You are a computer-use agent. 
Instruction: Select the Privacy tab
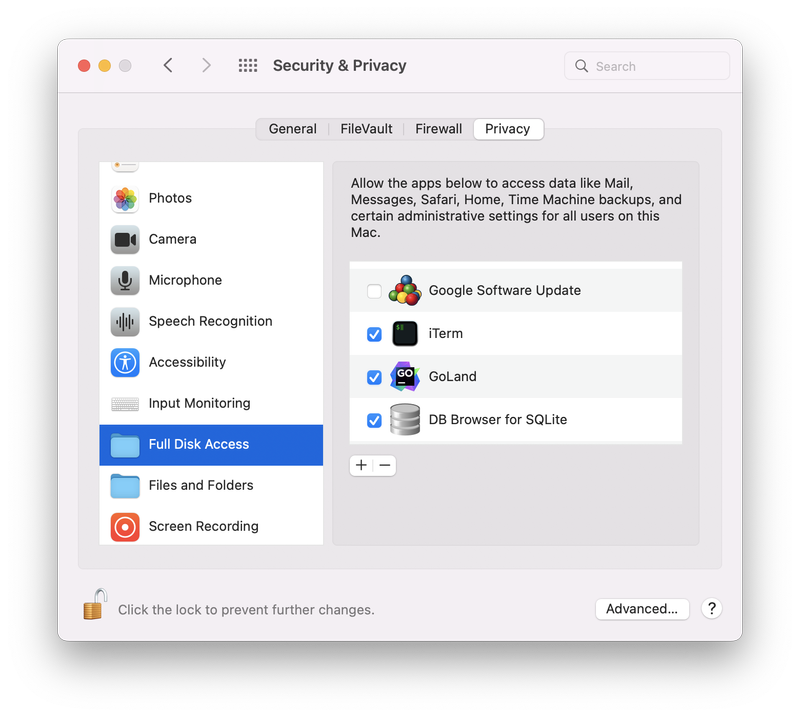click(508, 129)
